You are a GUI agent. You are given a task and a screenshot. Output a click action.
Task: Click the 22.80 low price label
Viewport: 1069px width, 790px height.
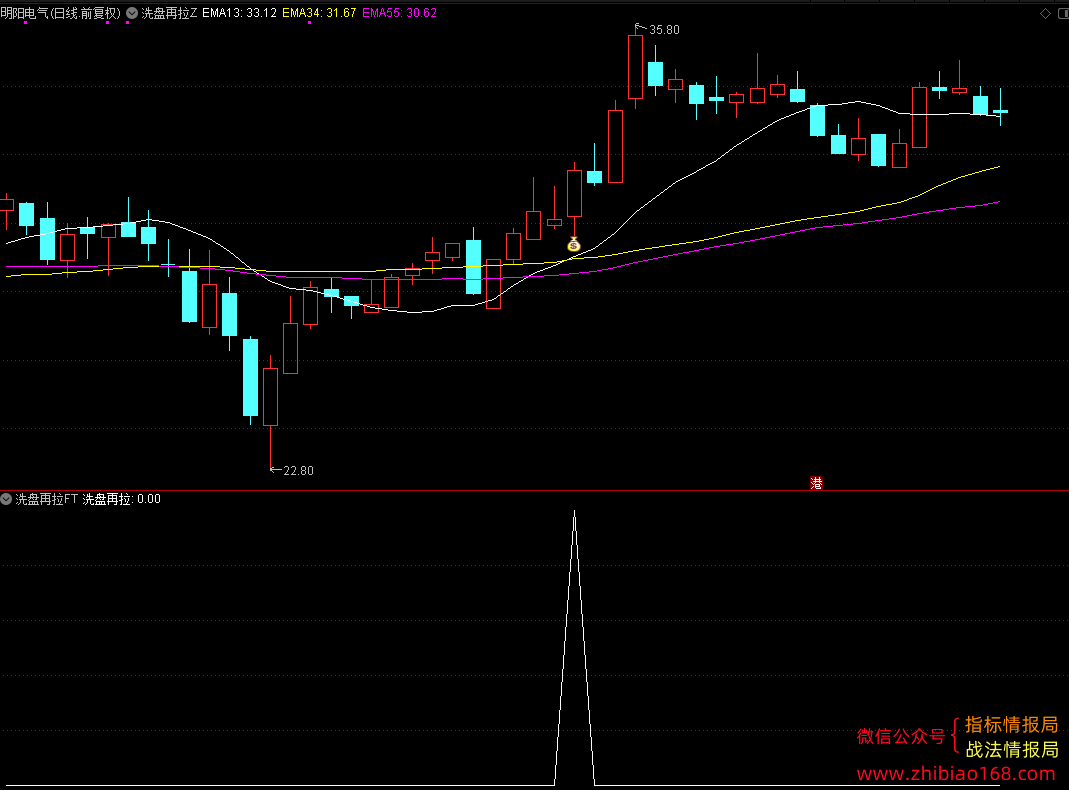299,470
